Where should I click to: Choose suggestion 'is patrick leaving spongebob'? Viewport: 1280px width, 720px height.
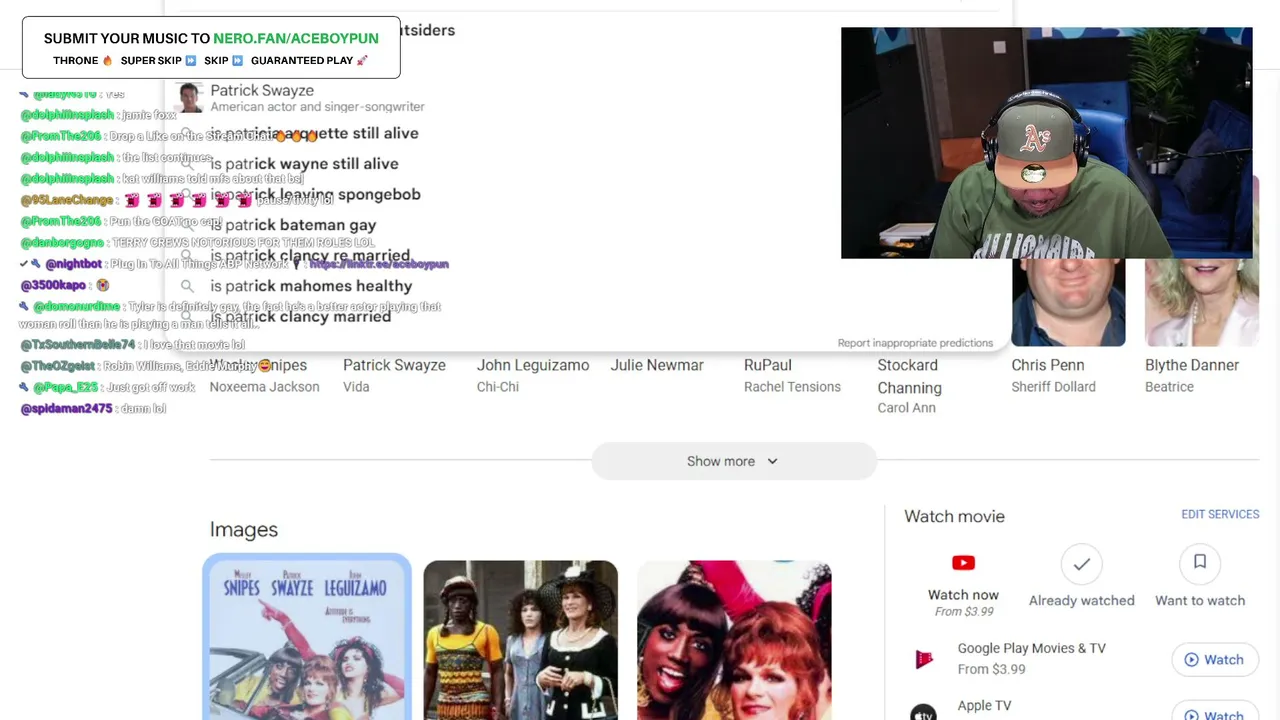point(315,194)
